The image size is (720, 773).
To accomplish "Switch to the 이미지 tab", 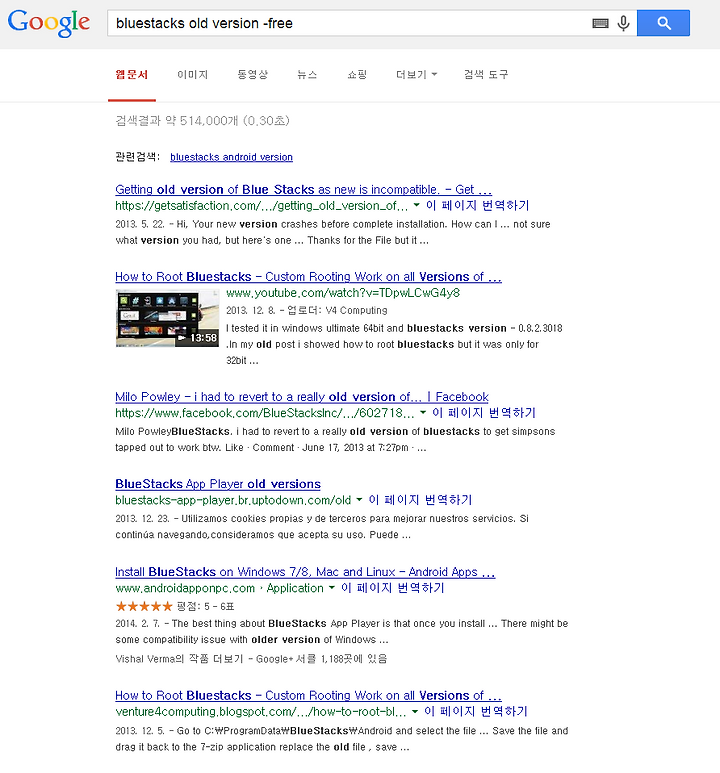I will (x=192, y=74).
